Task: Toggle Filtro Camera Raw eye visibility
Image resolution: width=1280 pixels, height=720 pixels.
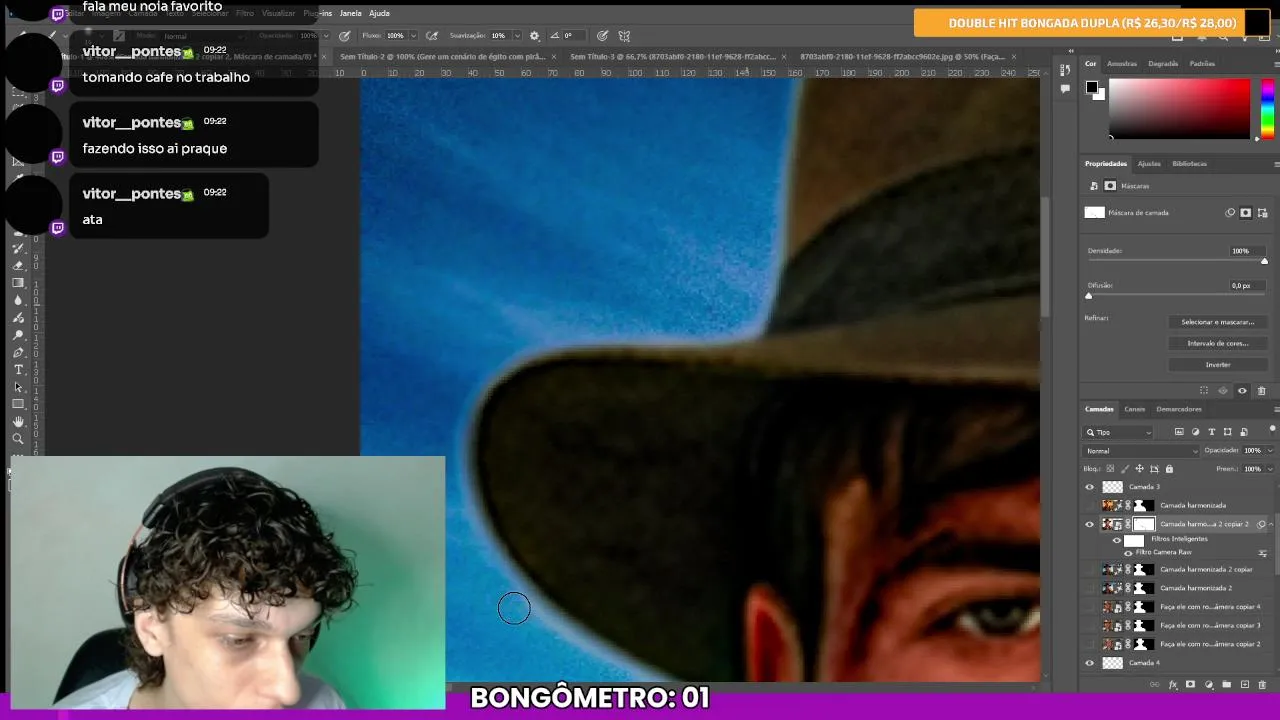Action: pos(1129,553)
